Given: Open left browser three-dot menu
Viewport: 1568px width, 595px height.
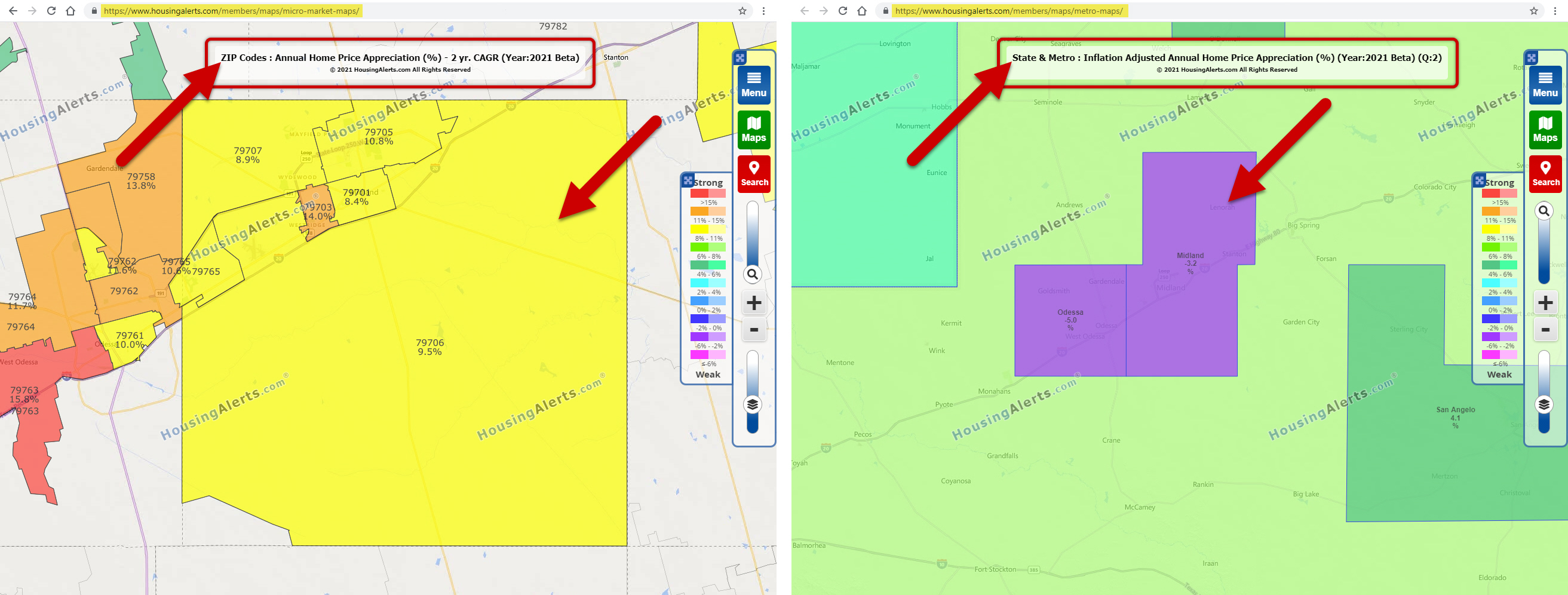Looking at the screenshot, I should (x=763, y=11).
